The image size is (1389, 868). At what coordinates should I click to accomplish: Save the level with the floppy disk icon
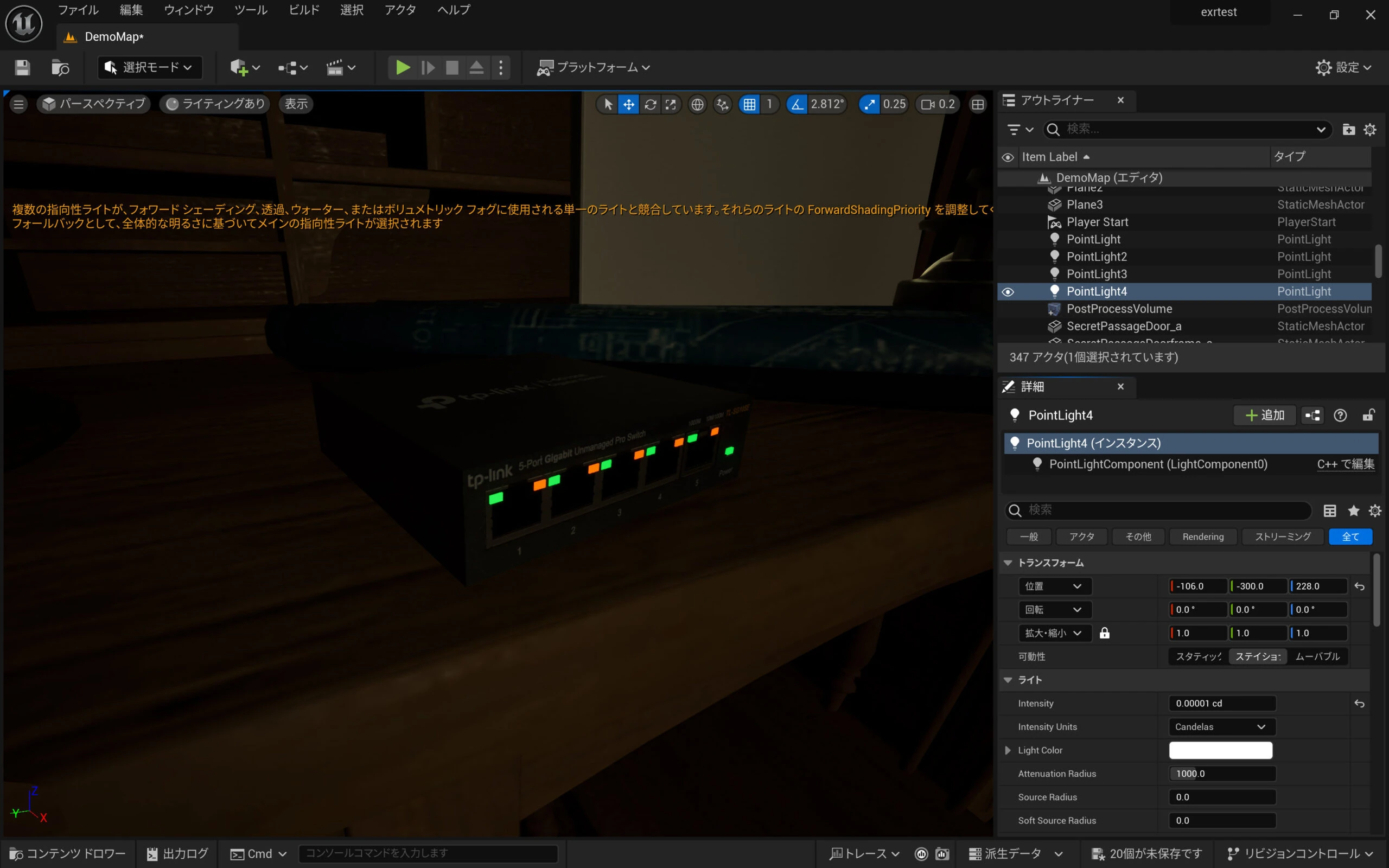(x=22, y=68)
